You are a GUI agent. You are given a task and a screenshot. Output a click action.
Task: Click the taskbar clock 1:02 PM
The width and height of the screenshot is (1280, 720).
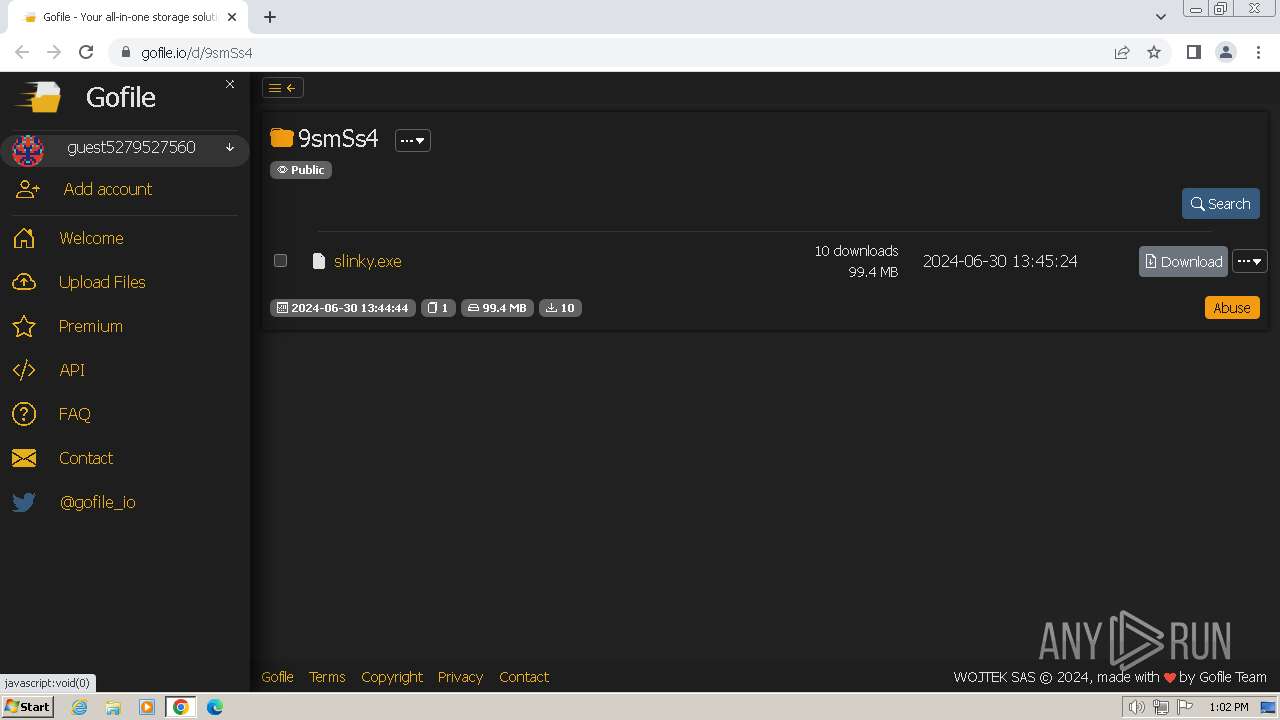1229,707
